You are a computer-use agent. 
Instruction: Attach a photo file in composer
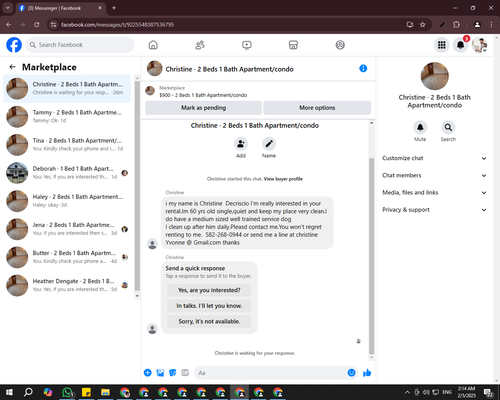160,373
